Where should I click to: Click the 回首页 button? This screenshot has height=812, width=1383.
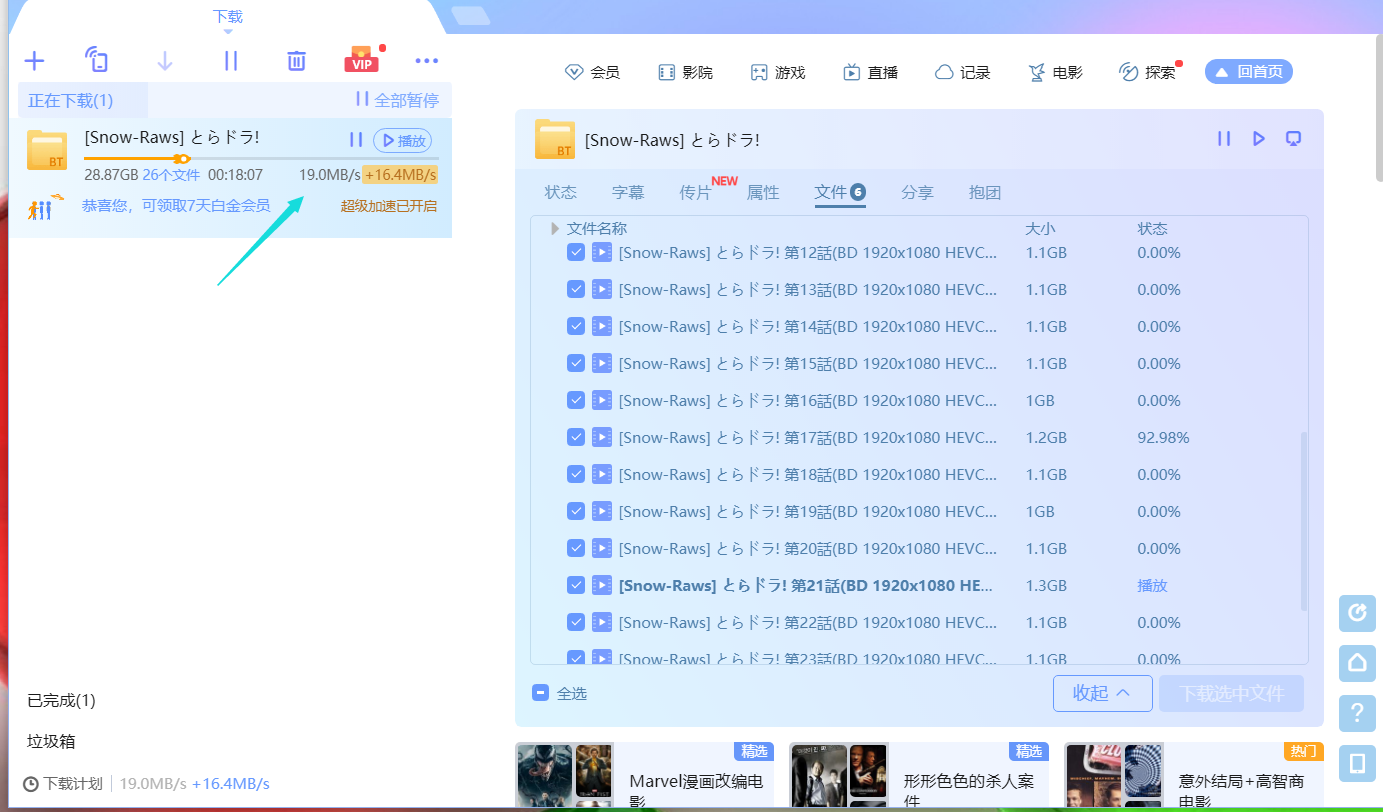tap(1249, 72)
